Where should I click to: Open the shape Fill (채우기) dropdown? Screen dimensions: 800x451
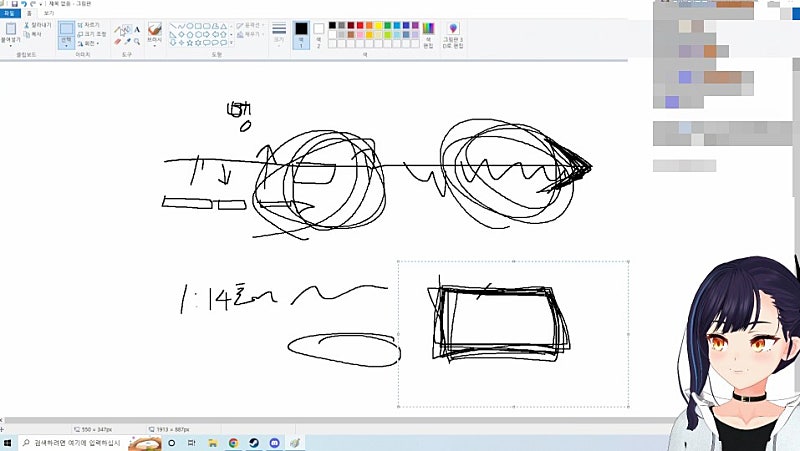point(250,34)
